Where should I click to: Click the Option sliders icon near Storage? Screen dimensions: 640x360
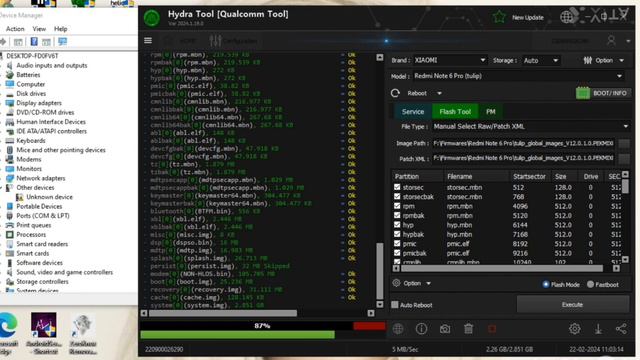click(587, 60)
